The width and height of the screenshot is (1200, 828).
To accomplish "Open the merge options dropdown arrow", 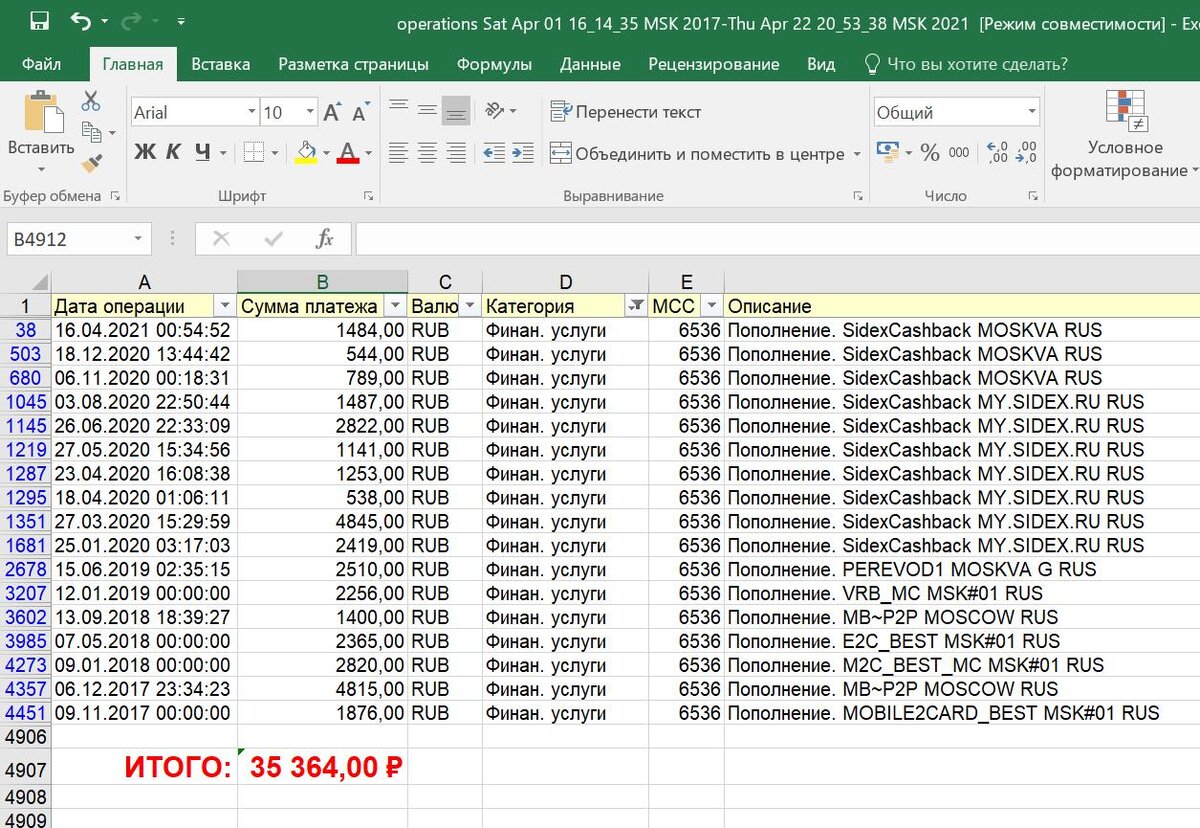I will pyautogui.click(x=857, y=154).
